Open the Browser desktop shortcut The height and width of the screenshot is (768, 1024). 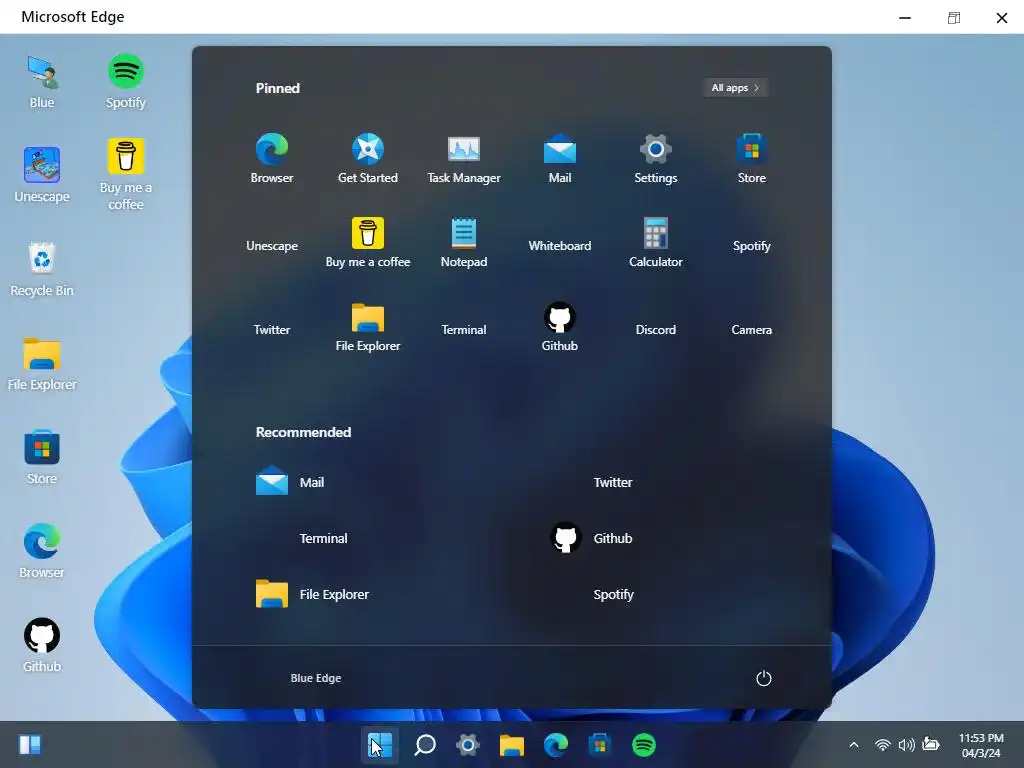42,551
